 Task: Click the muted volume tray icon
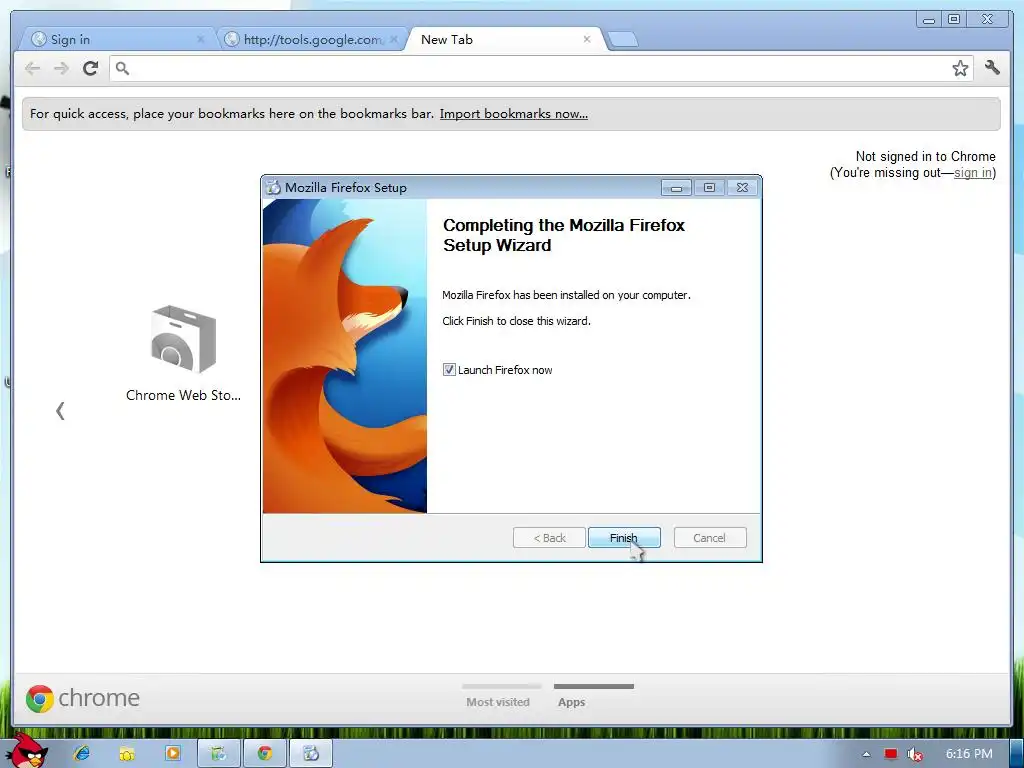915,754
